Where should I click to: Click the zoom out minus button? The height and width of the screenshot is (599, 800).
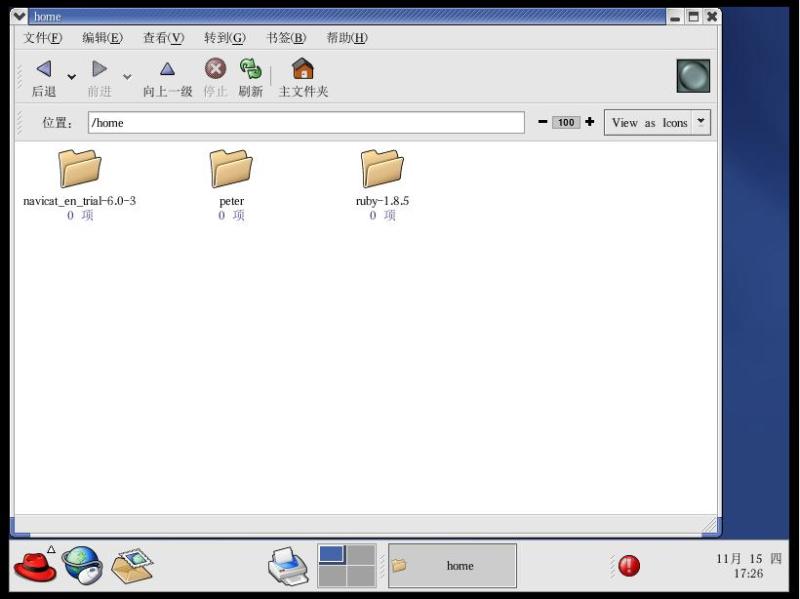[543, 122]
